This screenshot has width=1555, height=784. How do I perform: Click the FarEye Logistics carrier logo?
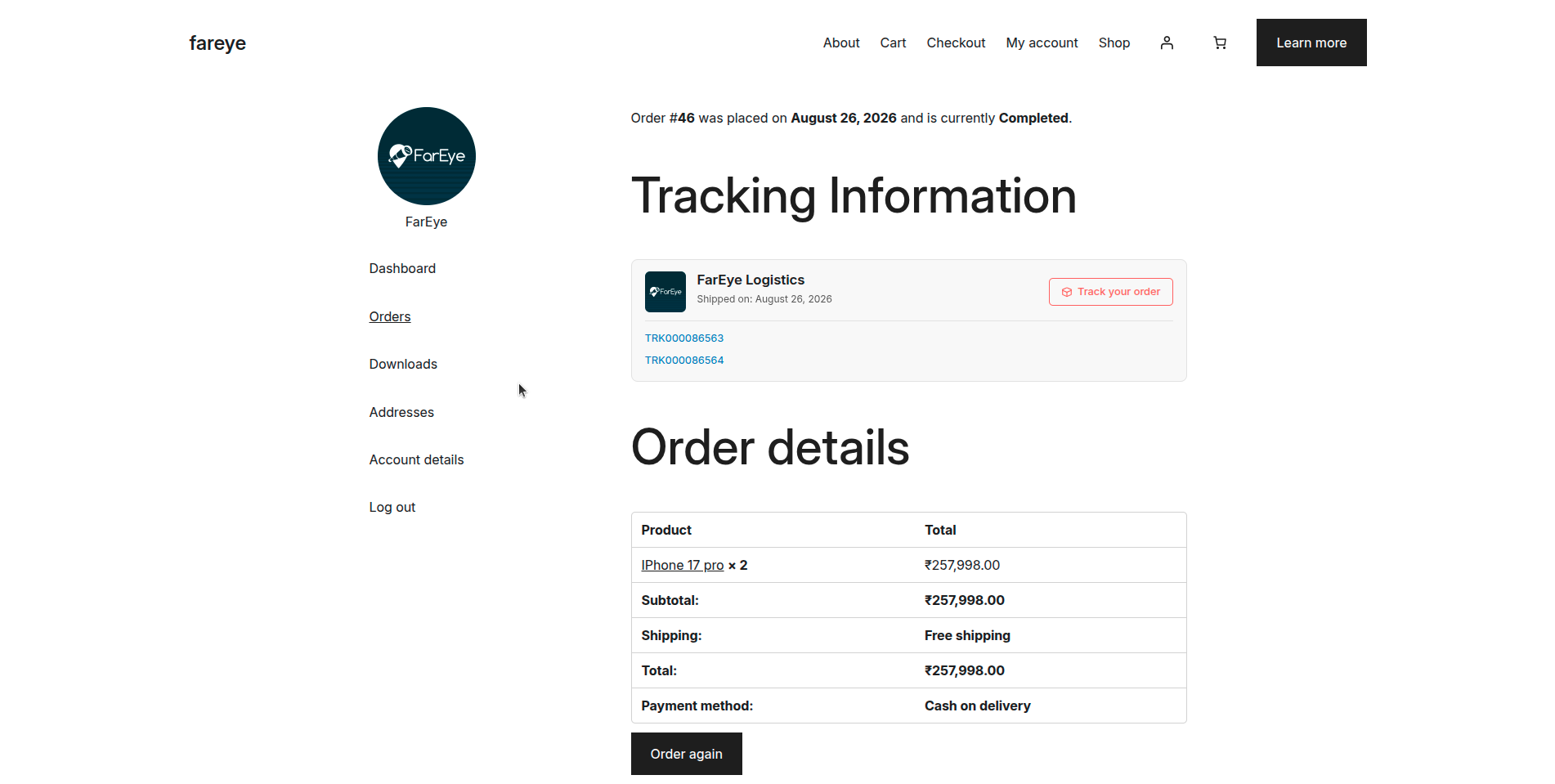point(665,292)
